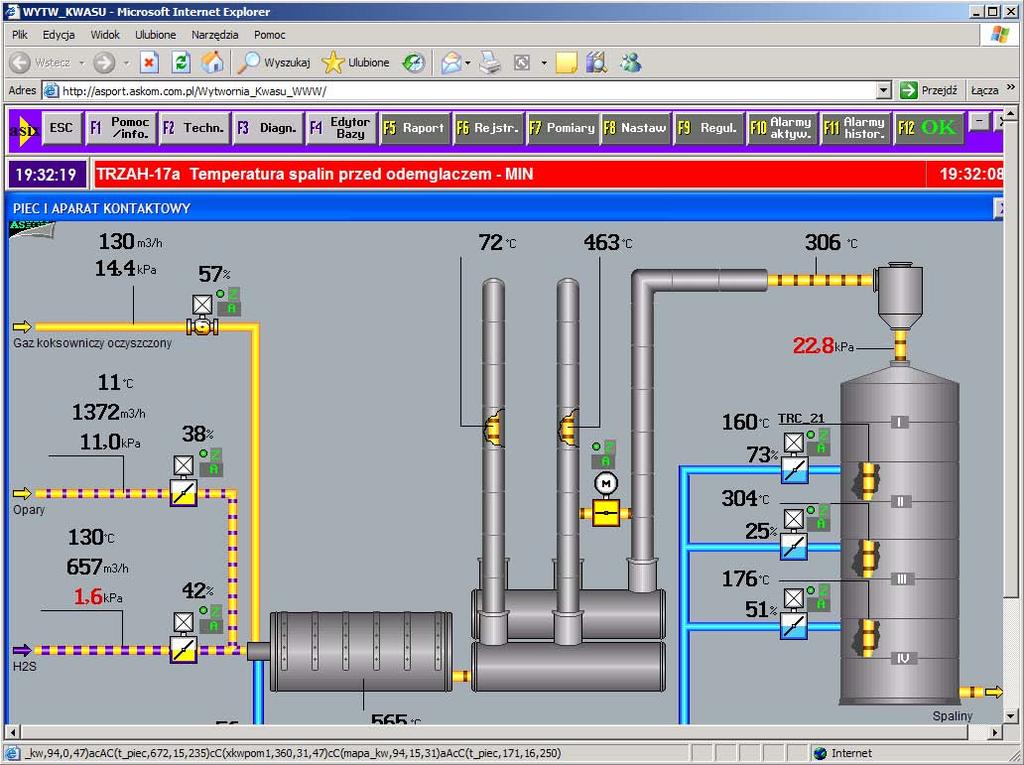Open the dropdown arrow next to the fullscreen icon
The height and width of the screenshot is (765, 1024).
(543, 63)
